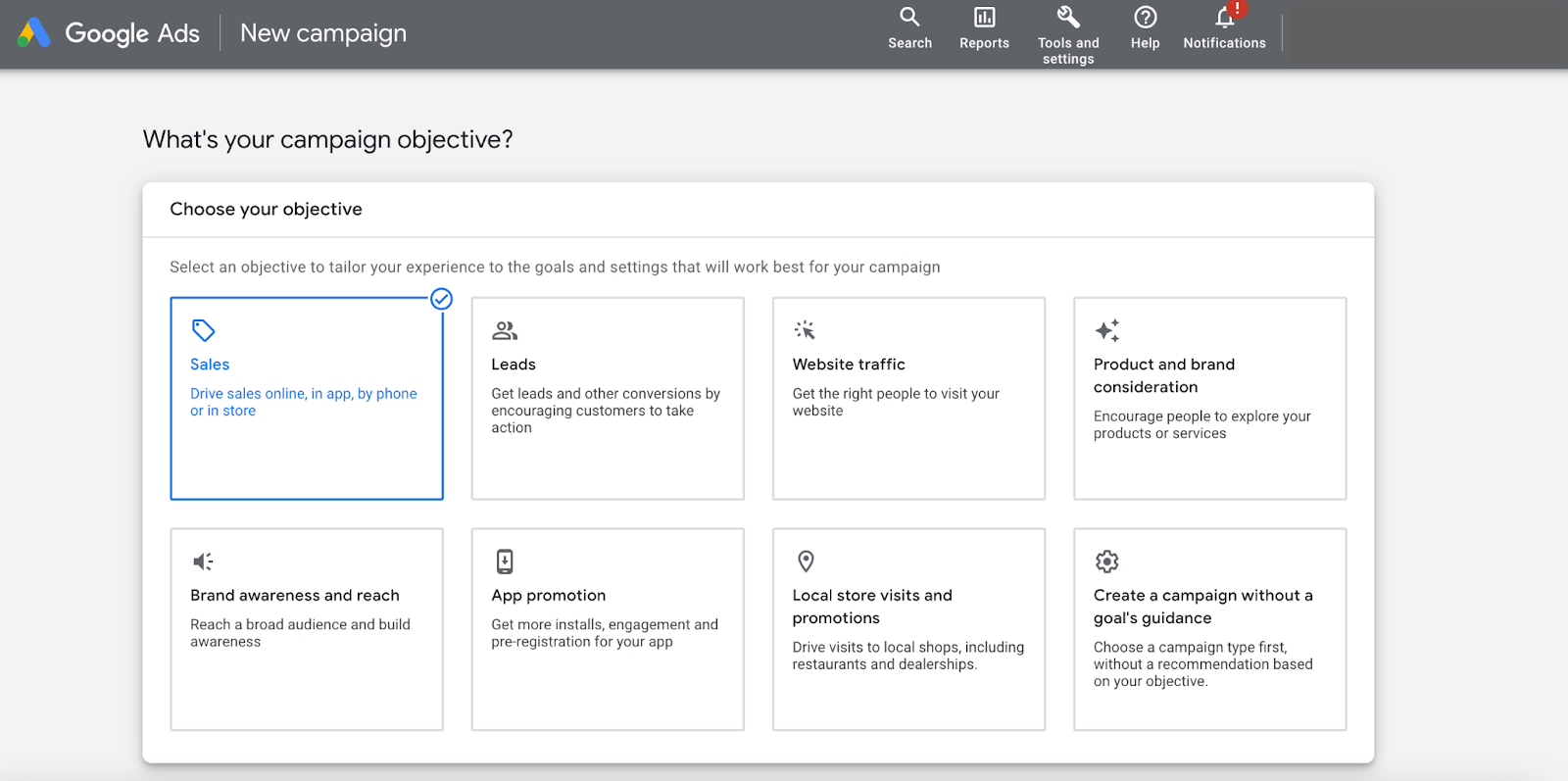The height and width of the screenshot is (781, 1568).
Task: Select Product and brand consideration objective
Action: point(1209,398)
